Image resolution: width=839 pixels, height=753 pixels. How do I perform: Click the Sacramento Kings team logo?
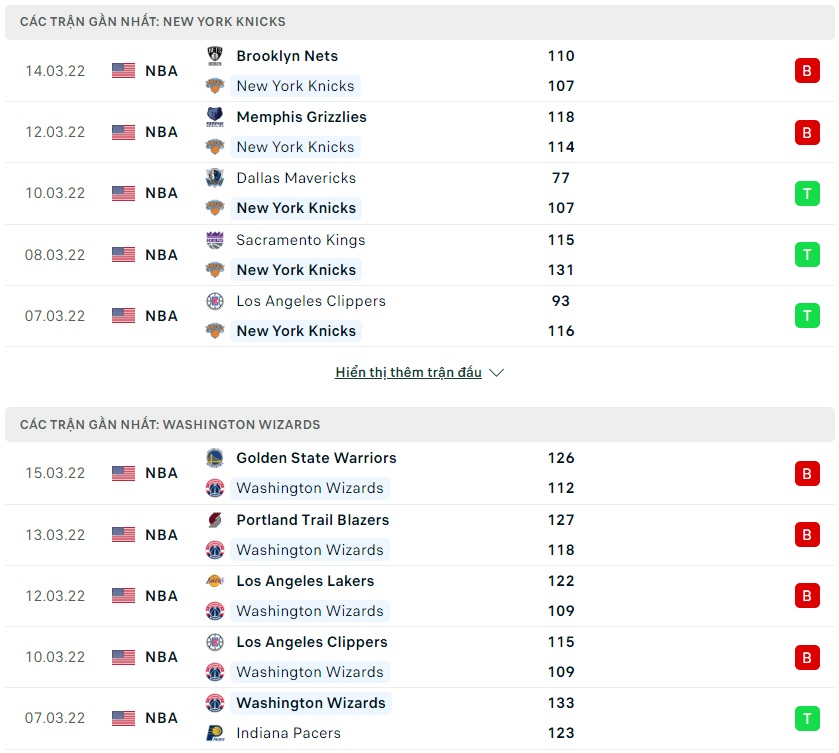(x=215, y=240)
